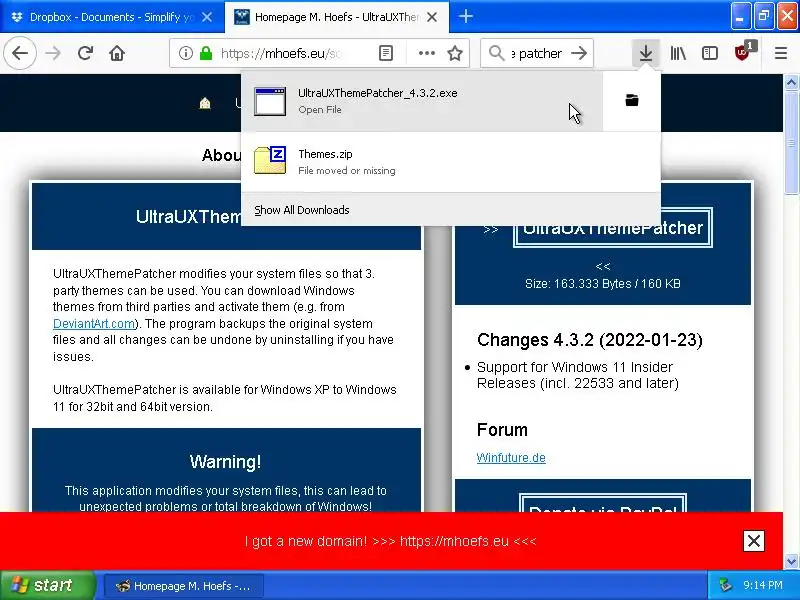This screenshot has height=600, width=800.
Task: Close the Homepage M. Hoefs tab
Action: (432, 17)
